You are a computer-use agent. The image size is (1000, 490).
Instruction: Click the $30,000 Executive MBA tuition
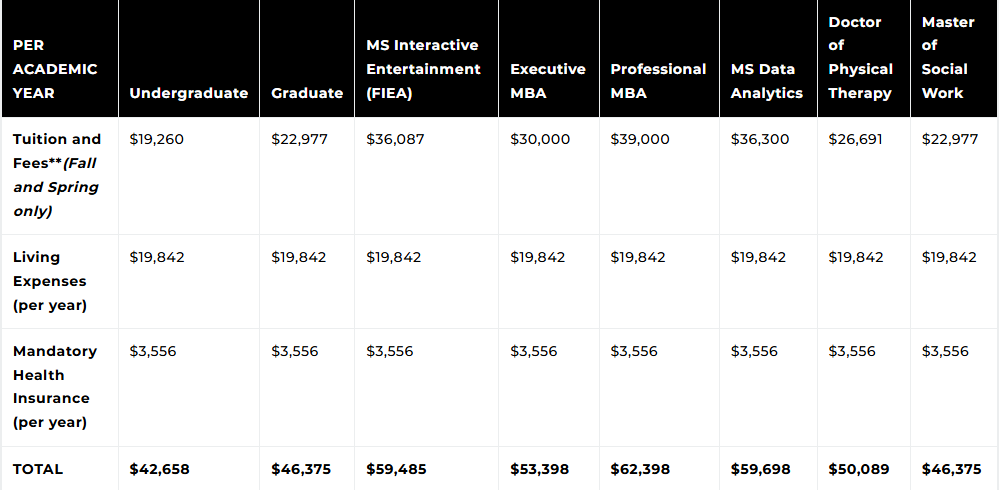pos(540,139)
